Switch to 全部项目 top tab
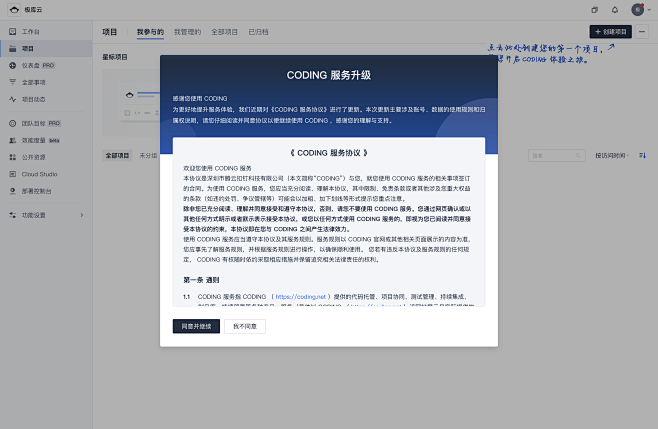Screen dimensions: 658x429 point(225,32)
